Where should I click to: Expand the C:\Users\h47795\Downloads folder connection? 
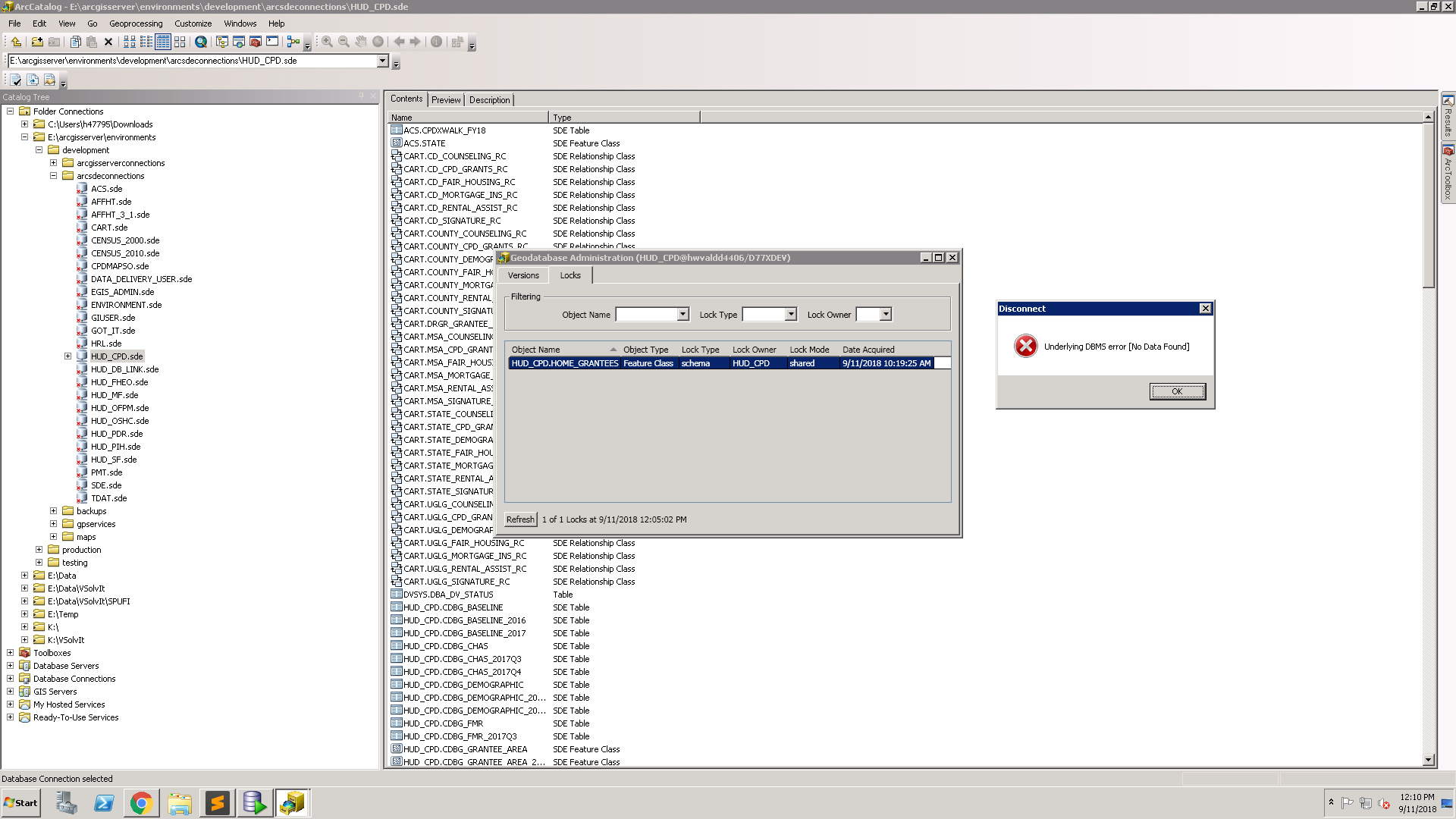24,124
